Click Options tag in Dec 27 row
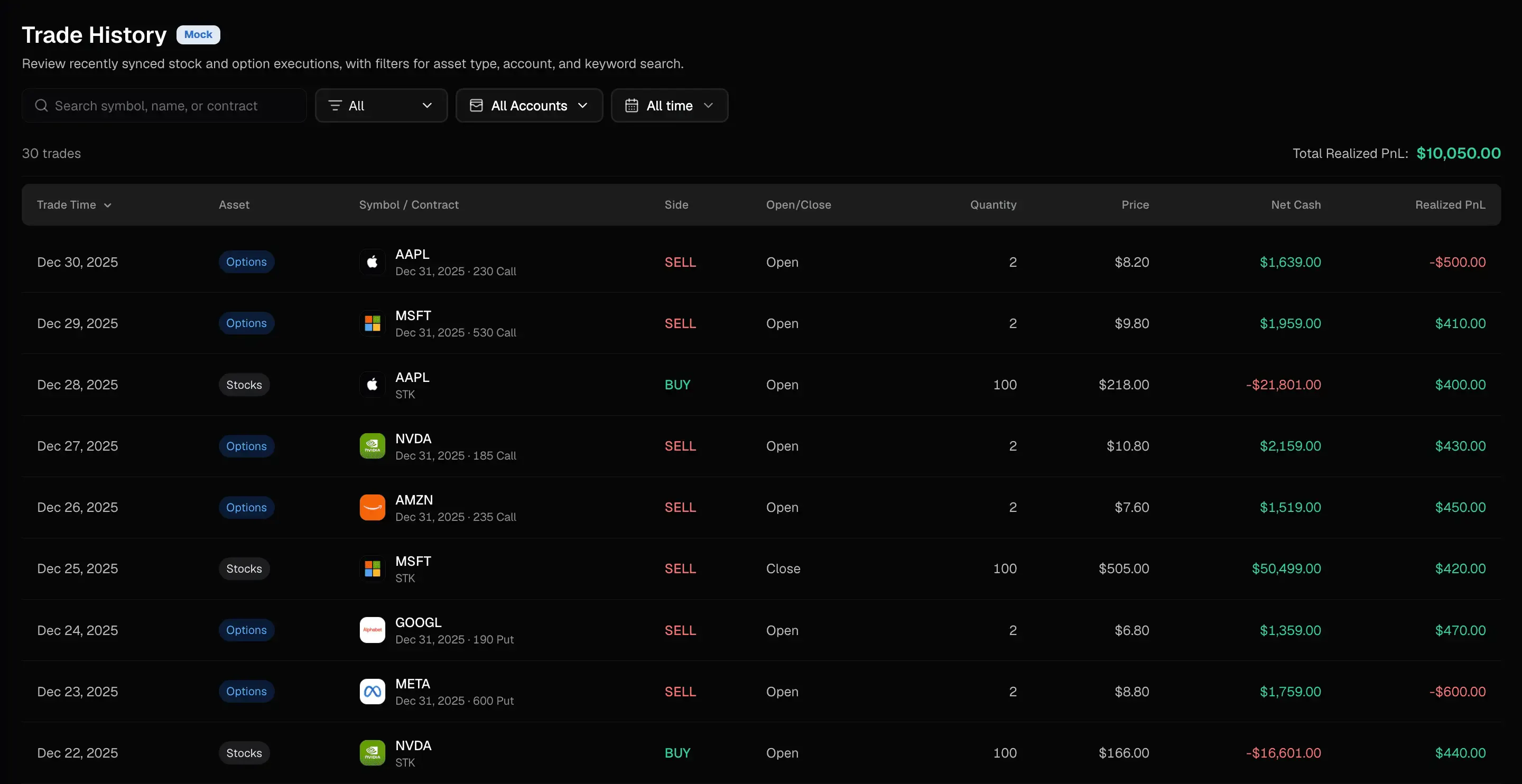Screen dimensions: 1522x784 tap(246, 446)
